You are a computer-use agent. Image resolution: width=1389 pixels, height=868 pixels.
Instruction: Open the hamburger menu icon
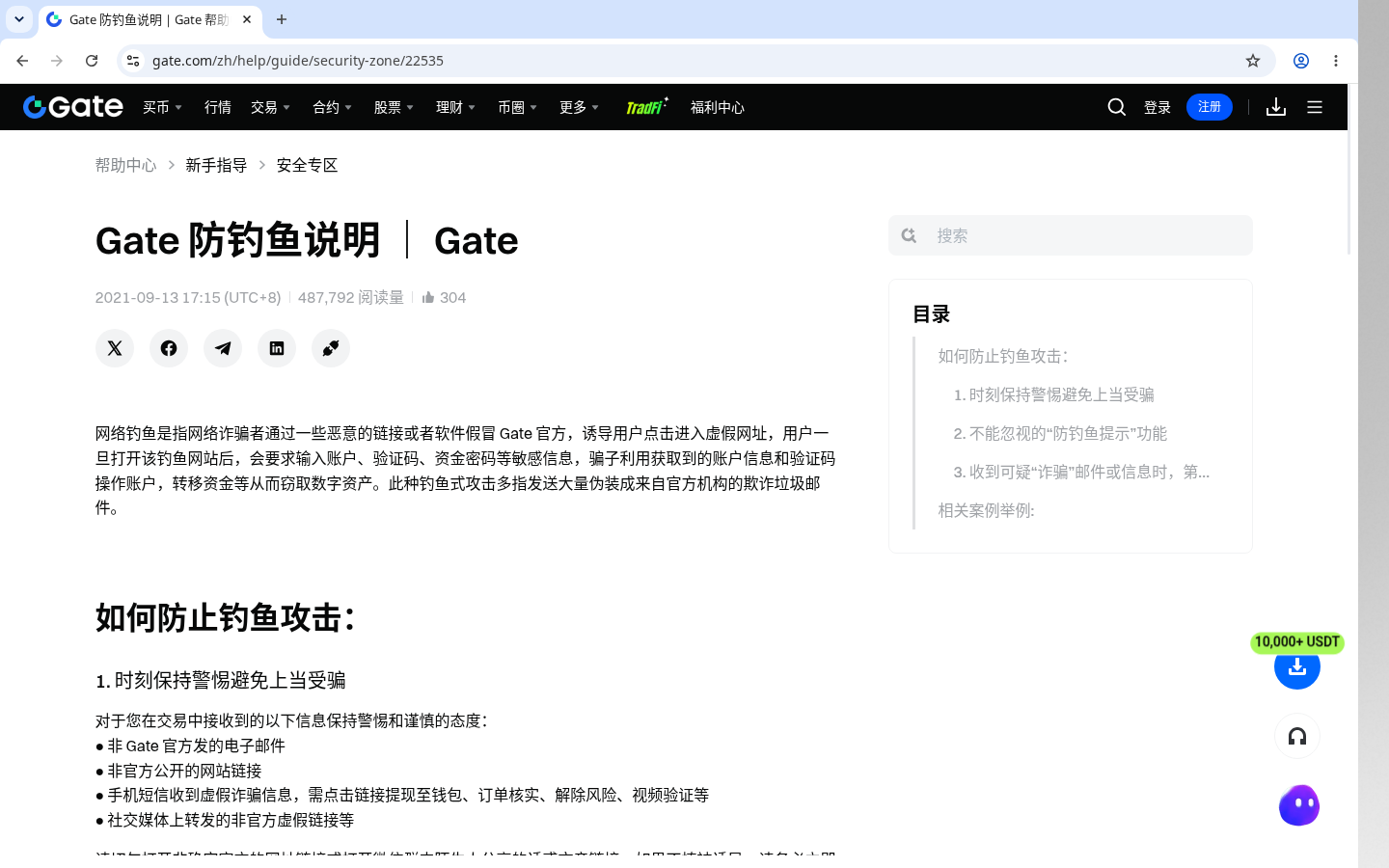pos(1315,107)
